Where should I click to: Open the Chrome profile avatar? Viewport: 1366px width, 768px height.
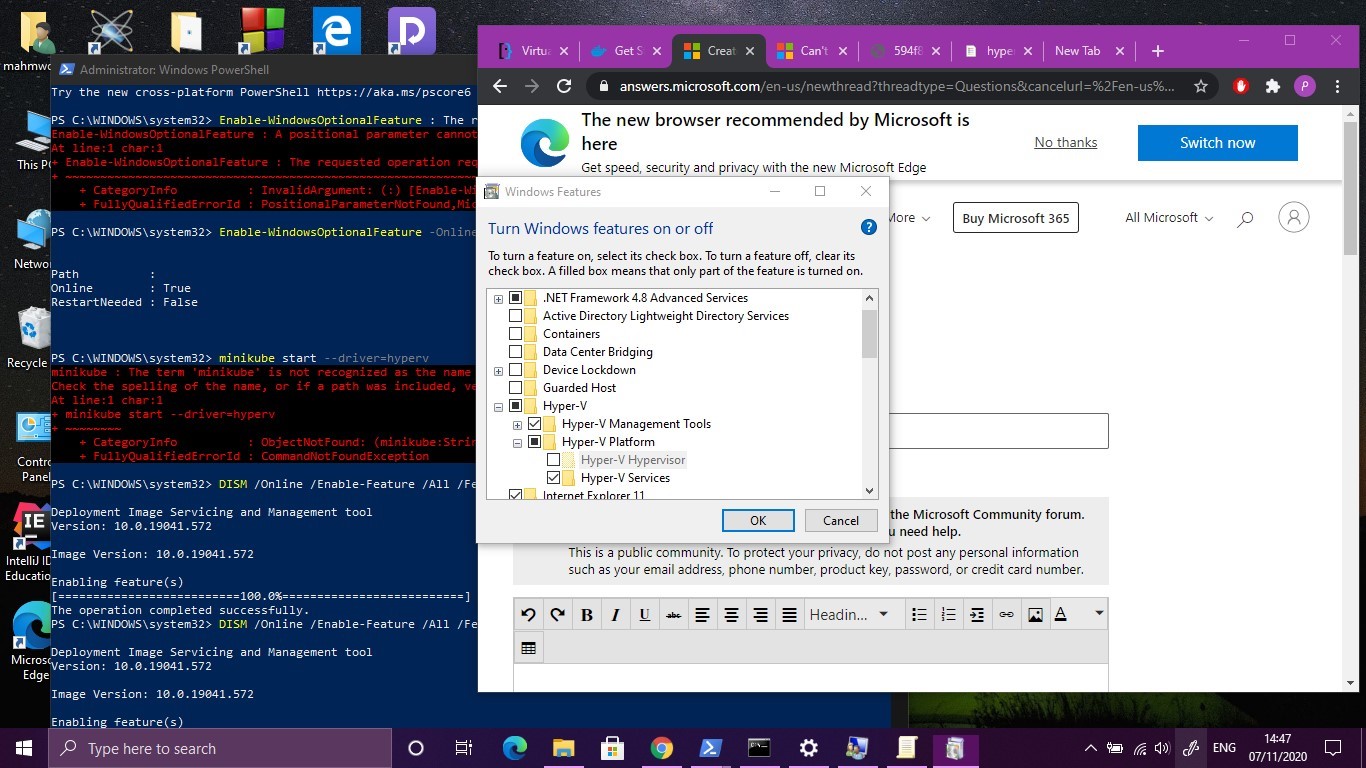tap(1304, 86)
